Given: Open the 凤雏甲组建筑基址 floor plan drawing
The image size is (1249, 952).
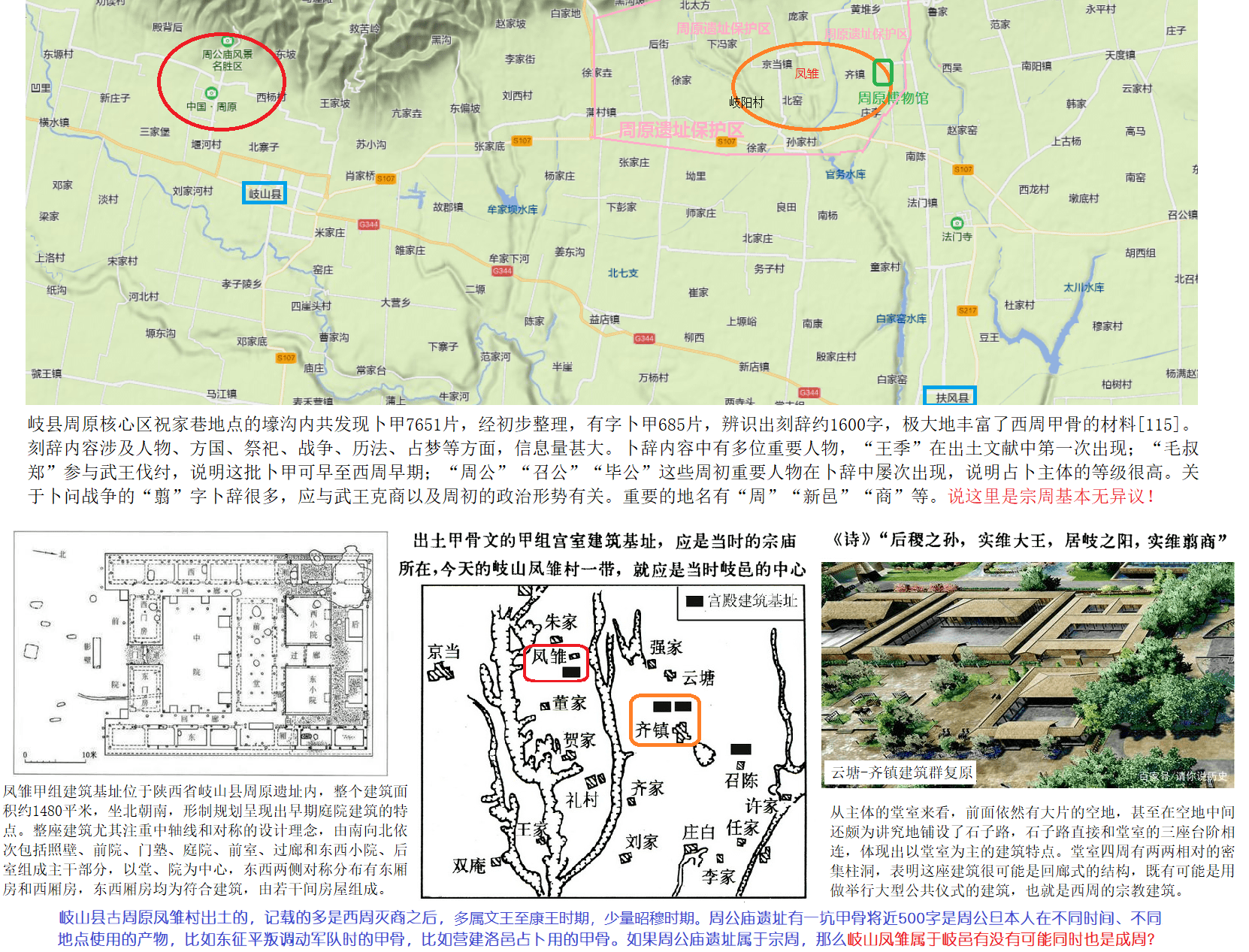Looking at the screenshot, I should coord(201,653).
